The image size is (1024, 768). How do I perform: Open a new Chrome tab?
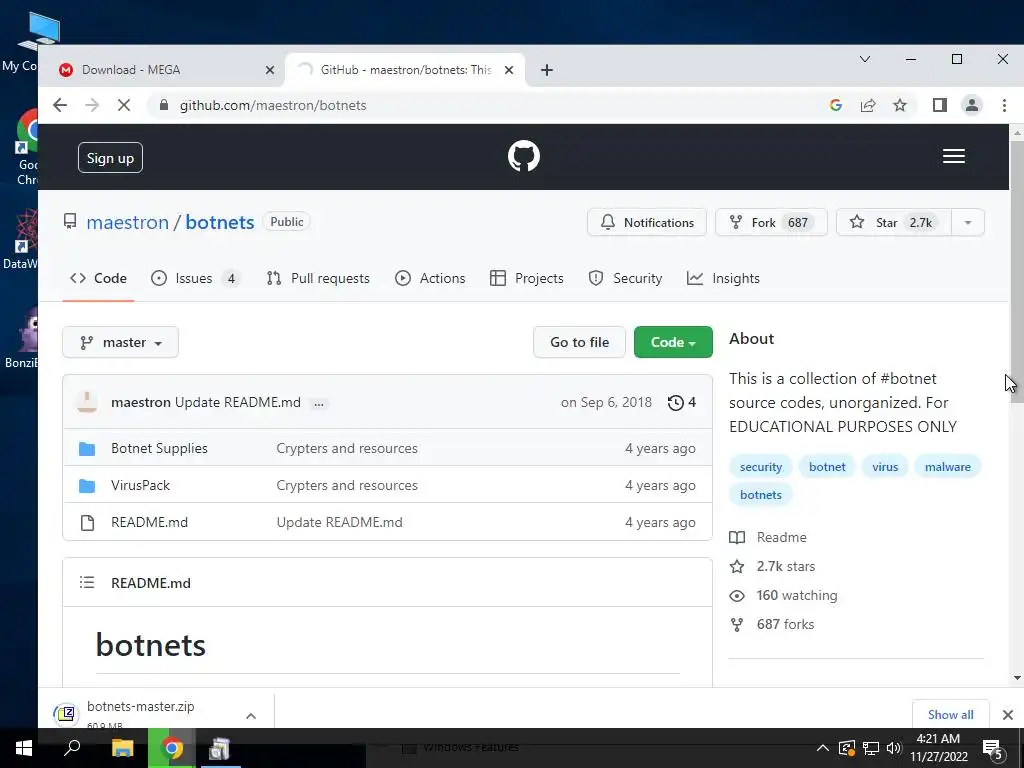tap(547, 70)
